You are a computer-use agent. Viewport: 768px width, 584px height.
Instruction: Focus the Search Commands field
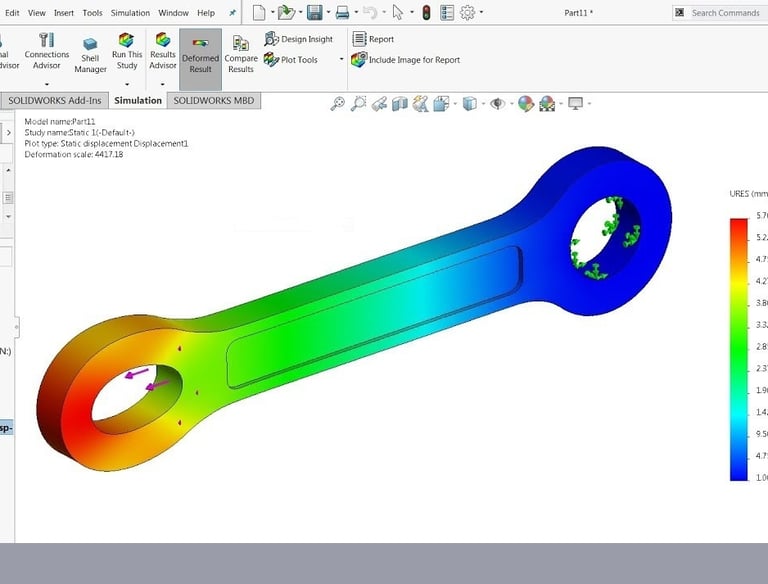725,13
